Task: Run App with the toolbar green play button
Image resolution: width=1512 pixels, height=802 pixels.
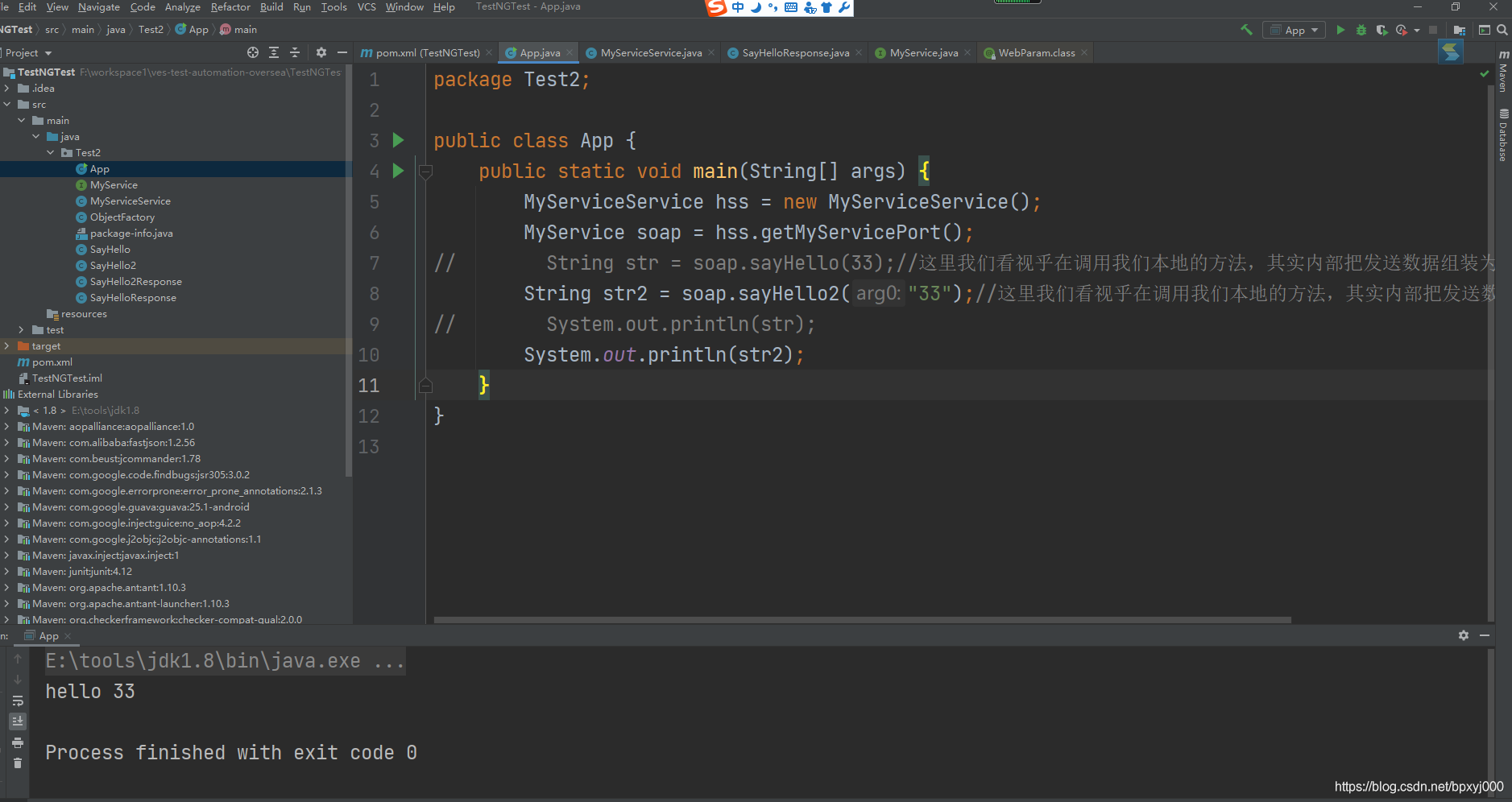Action: pos(1340,30)
